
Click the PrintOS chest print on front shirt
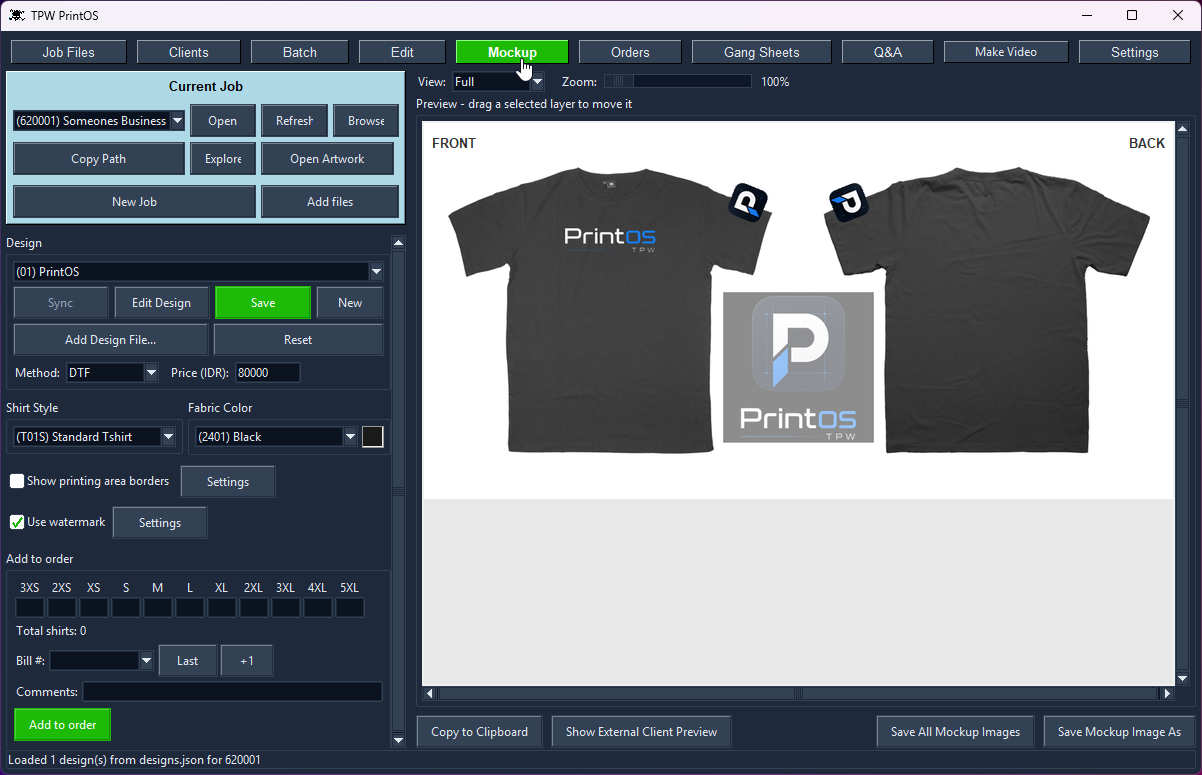(x=610, y=239)
